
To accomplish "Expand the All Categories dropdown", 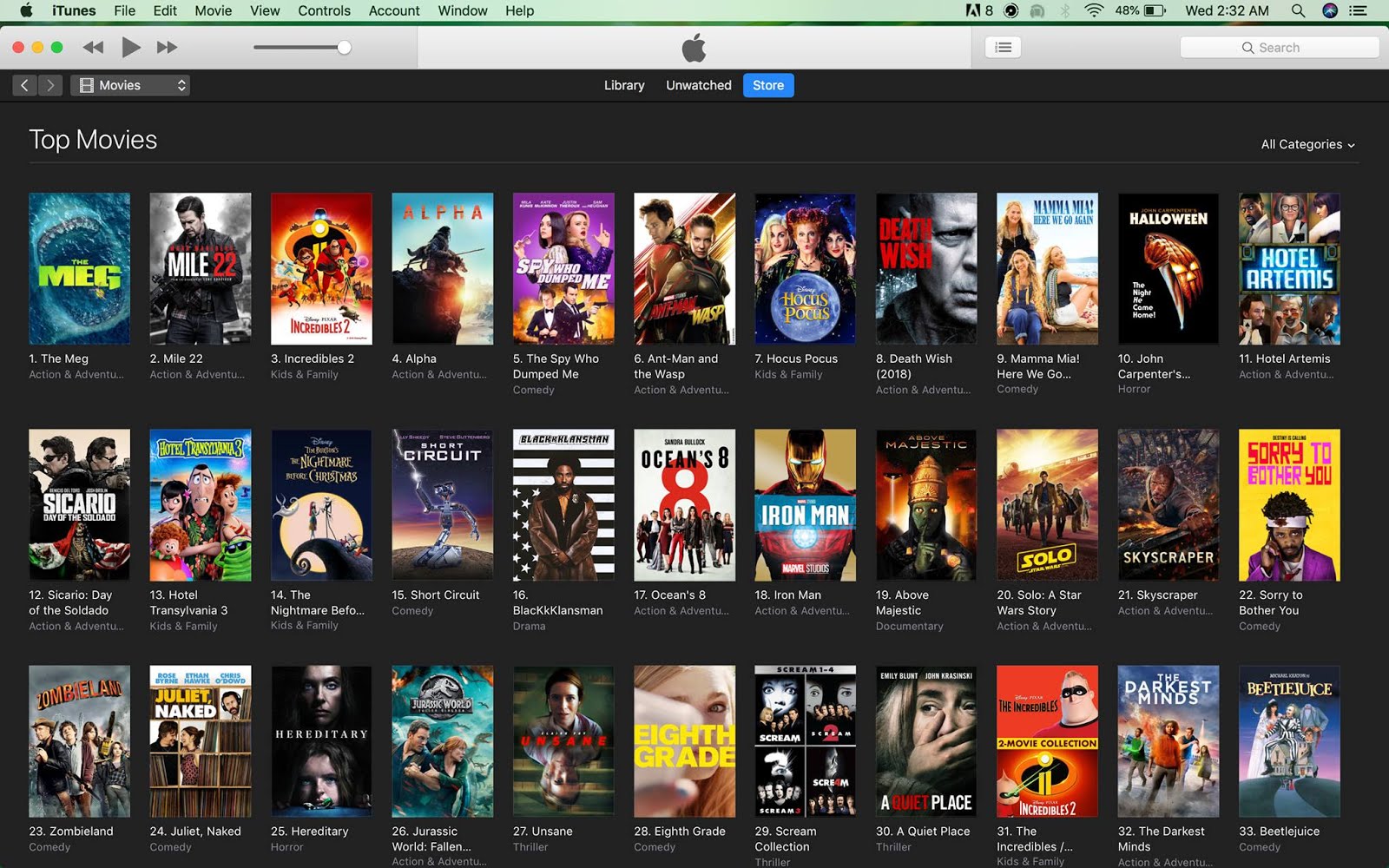I will [x=1307, y=144].
